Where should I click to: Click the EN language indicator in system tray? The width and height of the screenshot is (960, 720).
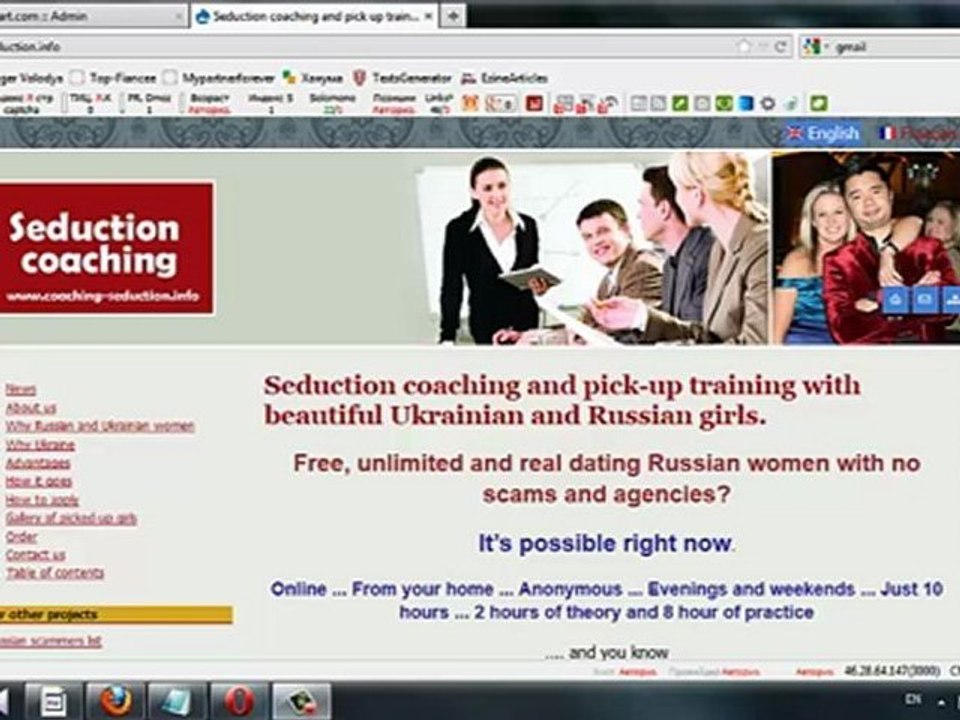click(x=913, y=699)
